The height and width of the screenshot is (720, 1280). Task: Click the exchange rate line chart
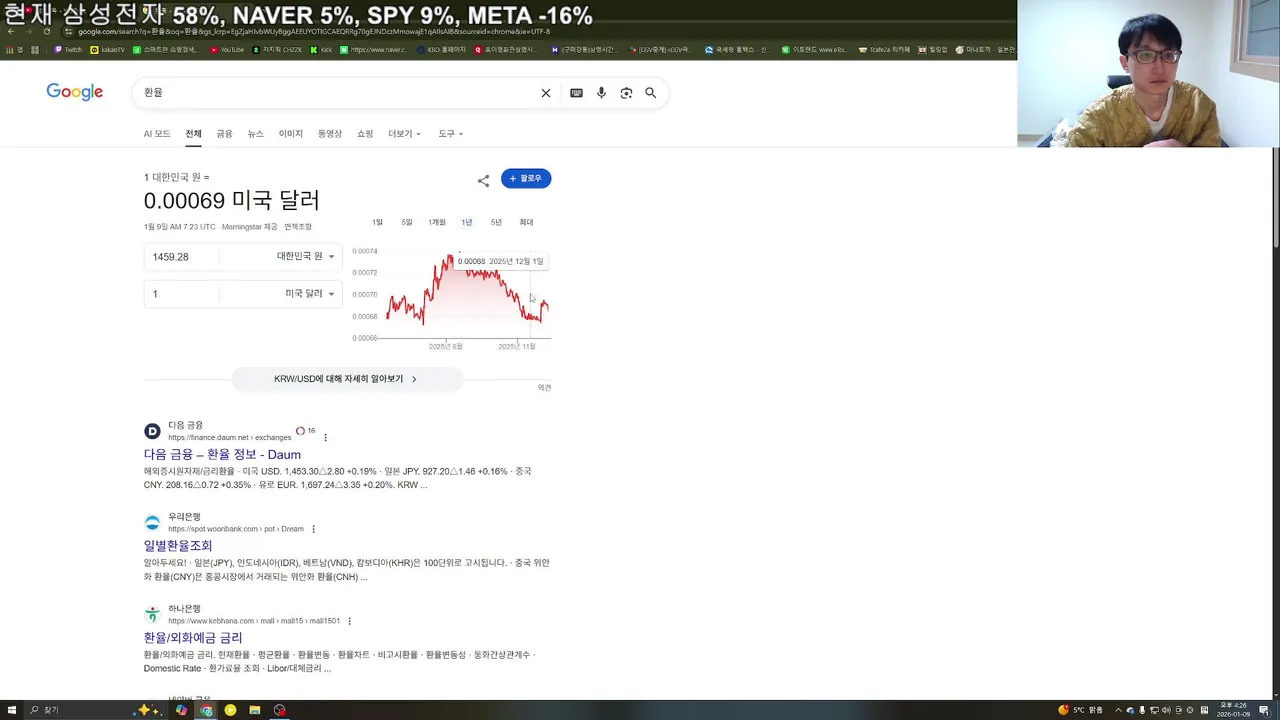tap(466, 295)
